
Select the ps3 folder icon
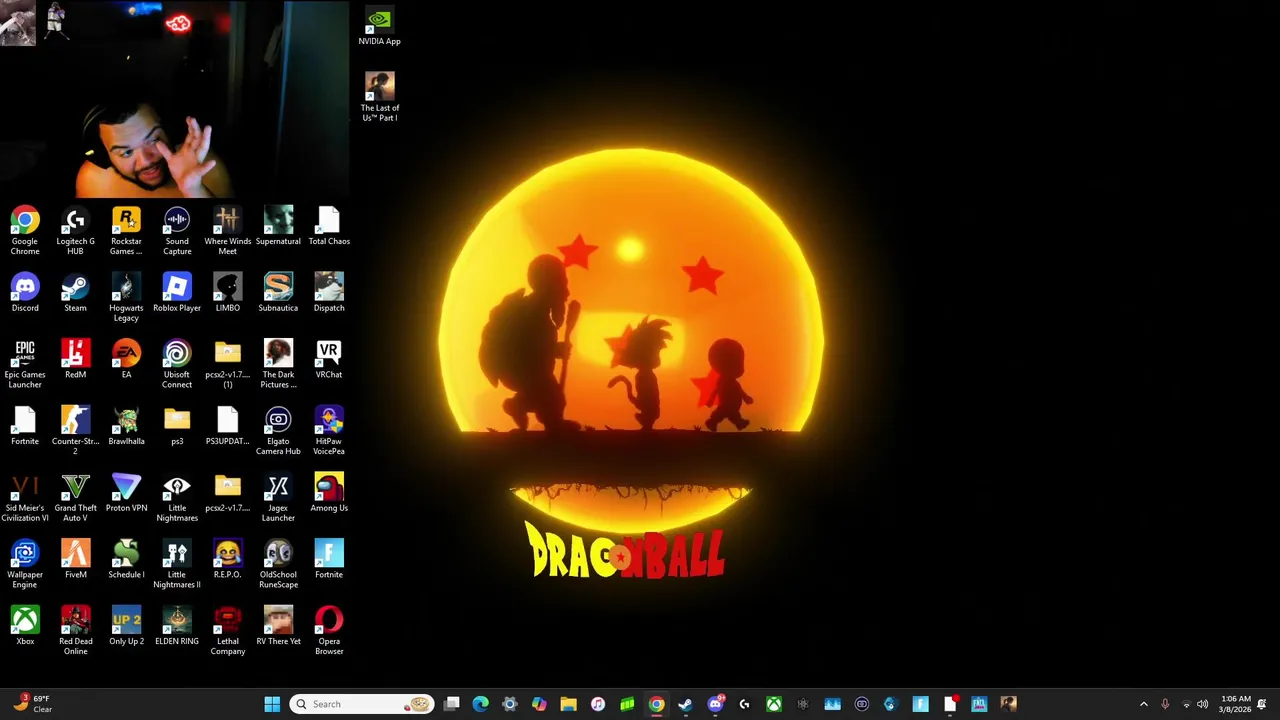177,426
